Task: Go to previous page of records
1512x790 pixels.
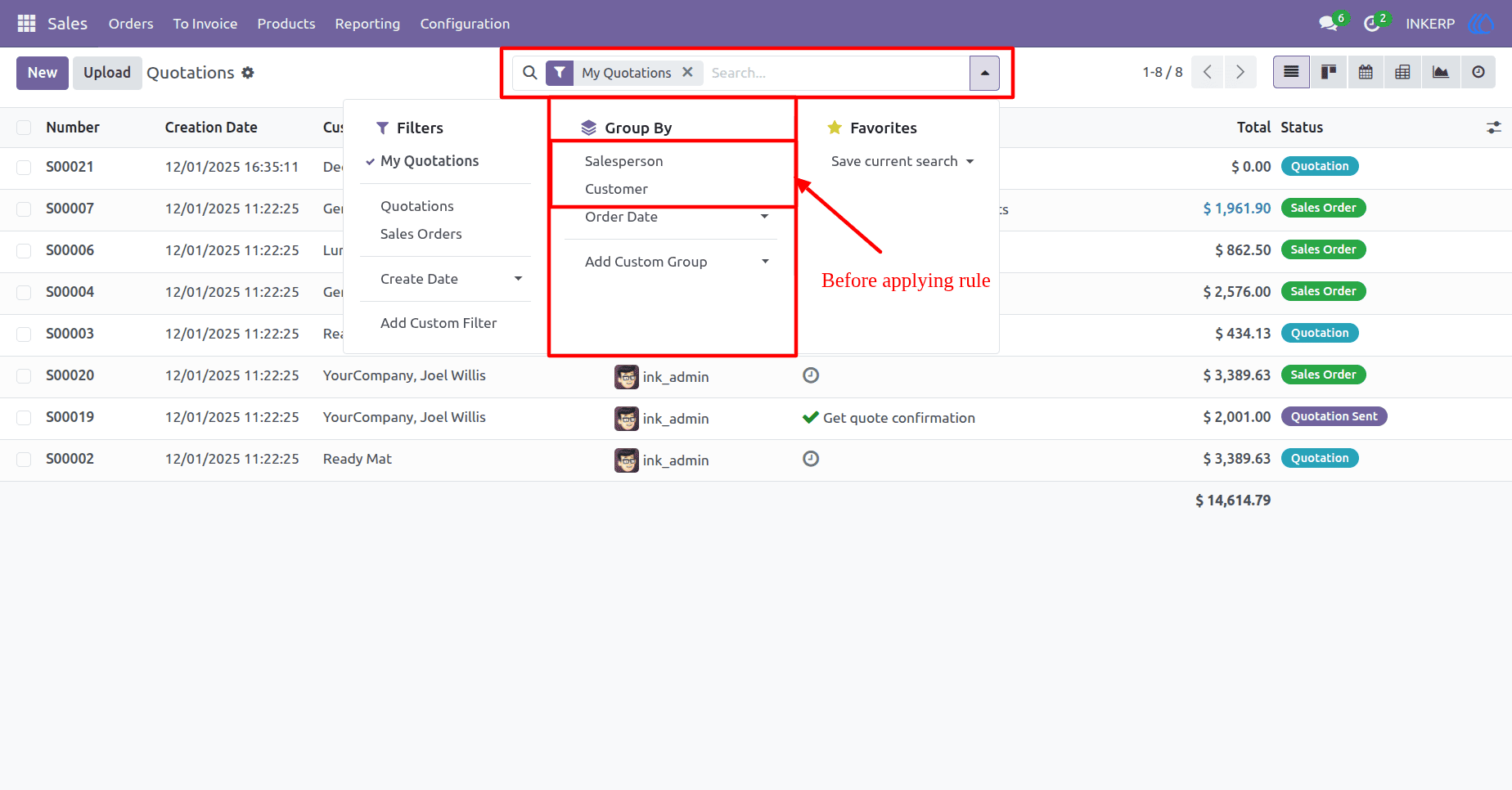Action: point(1208,72)
